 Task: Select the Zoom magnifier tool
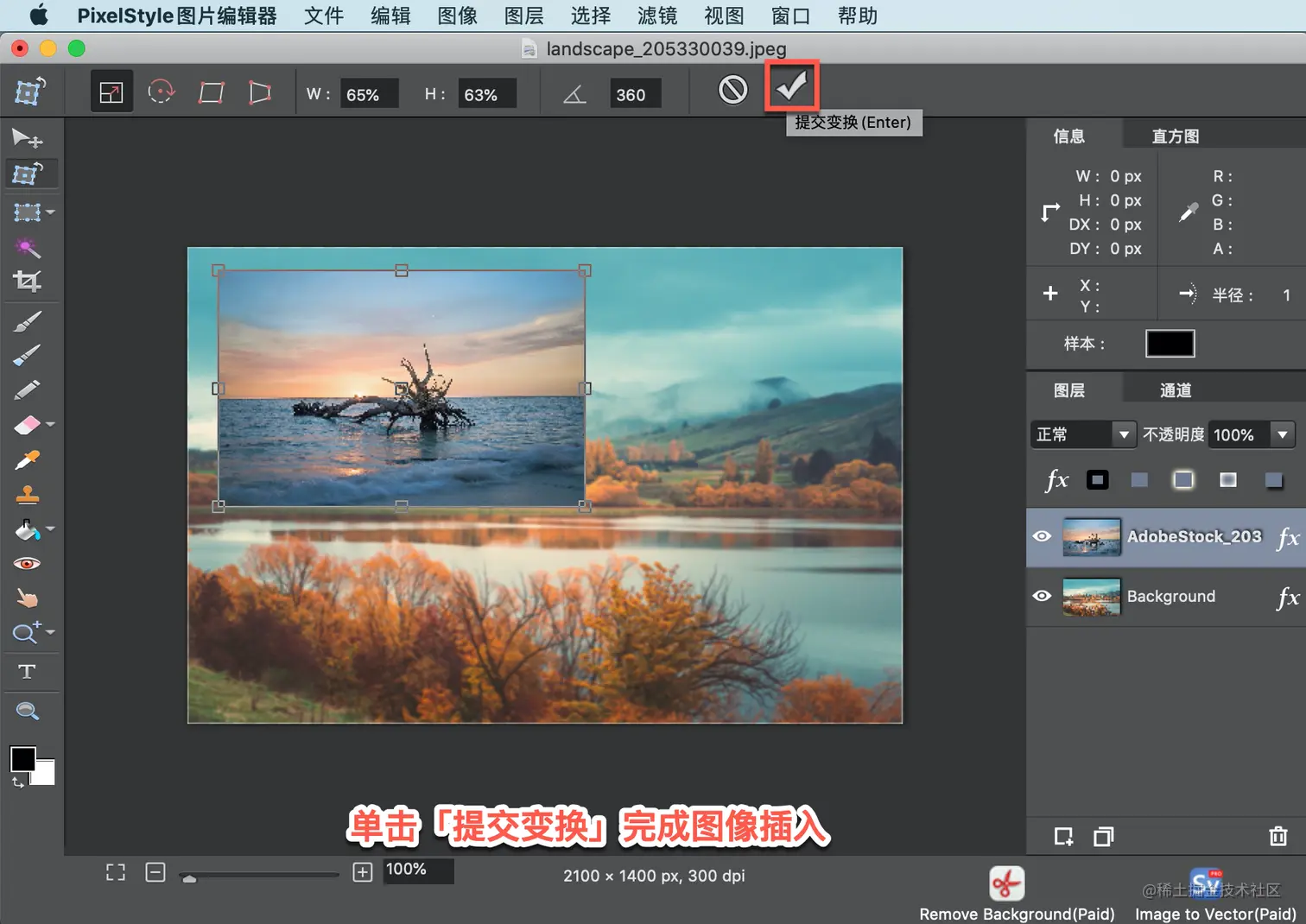tap(27, 711)
